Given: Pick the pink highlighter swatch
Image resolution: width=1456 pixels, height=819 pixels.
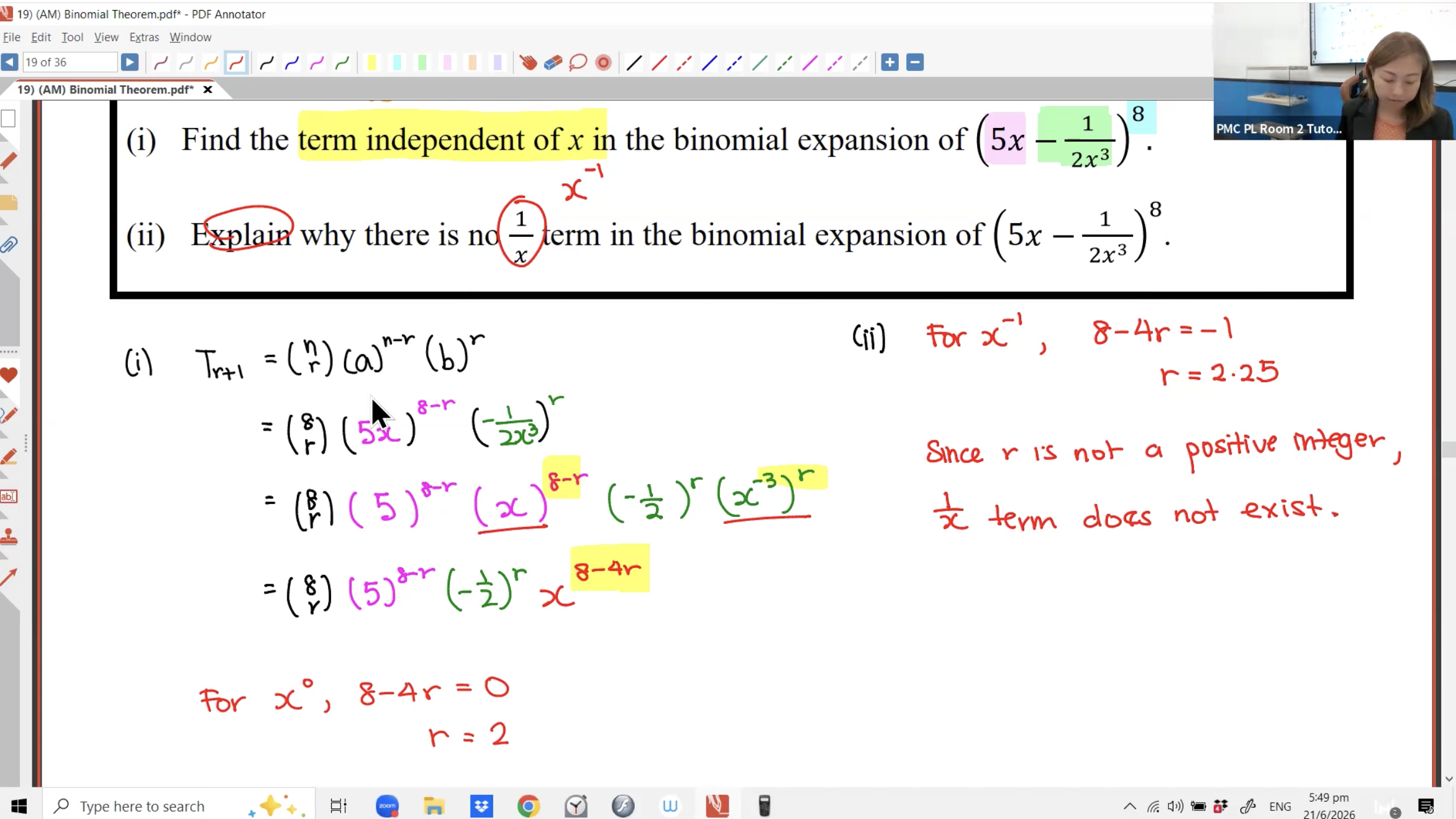Looking at the screenshot, I should point(447,62).
